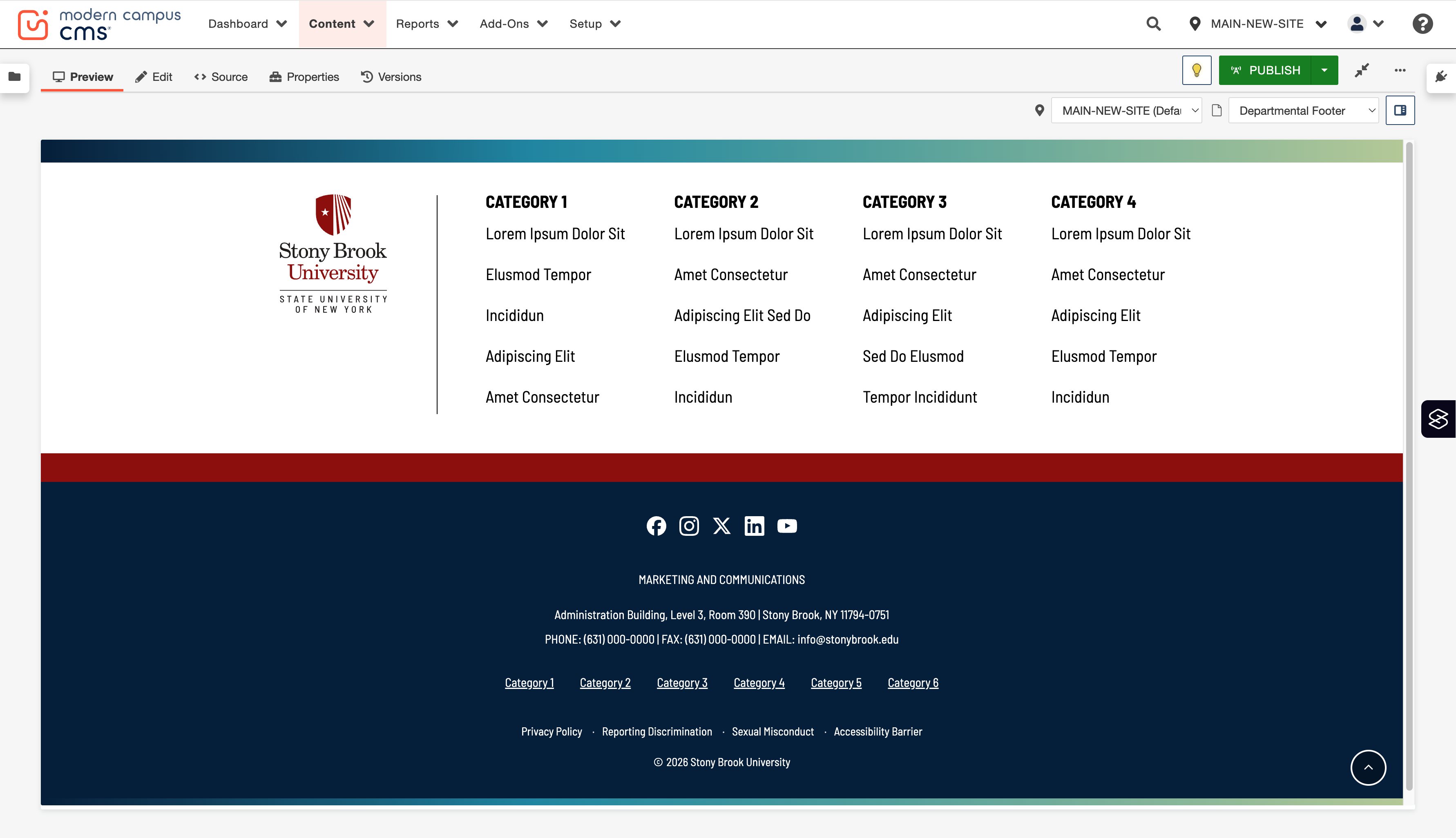
Task: Follow the Category 2 footer link
Action: (x=605, y=682)
